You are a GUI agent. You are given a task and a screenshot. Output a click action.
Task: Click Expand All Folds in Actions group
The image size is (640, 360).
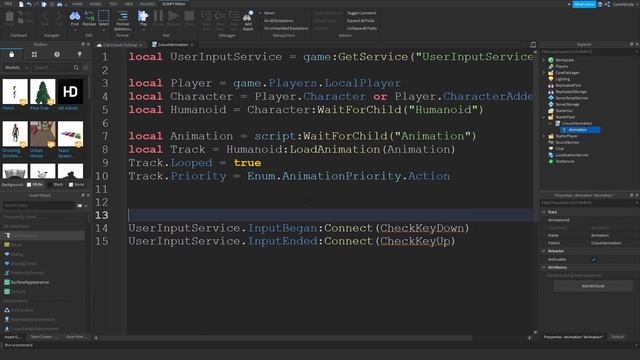[361, 20]
